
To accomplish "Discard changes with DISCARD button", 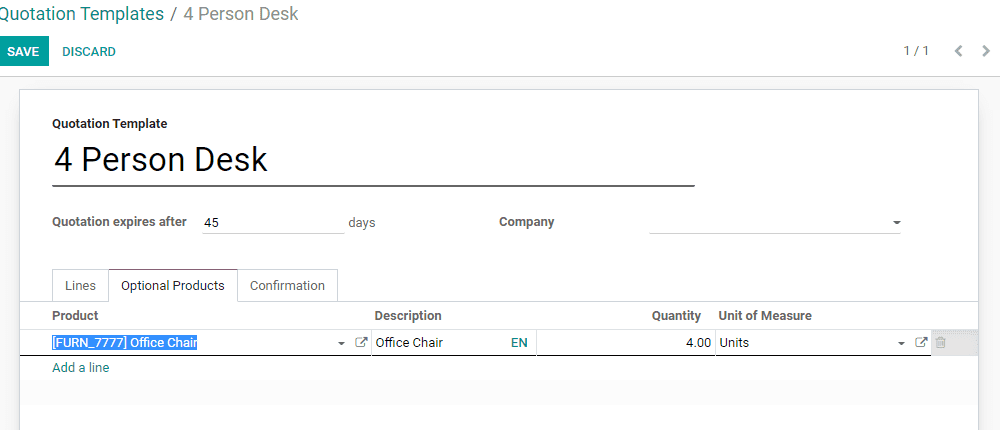I will click(89, 52).
